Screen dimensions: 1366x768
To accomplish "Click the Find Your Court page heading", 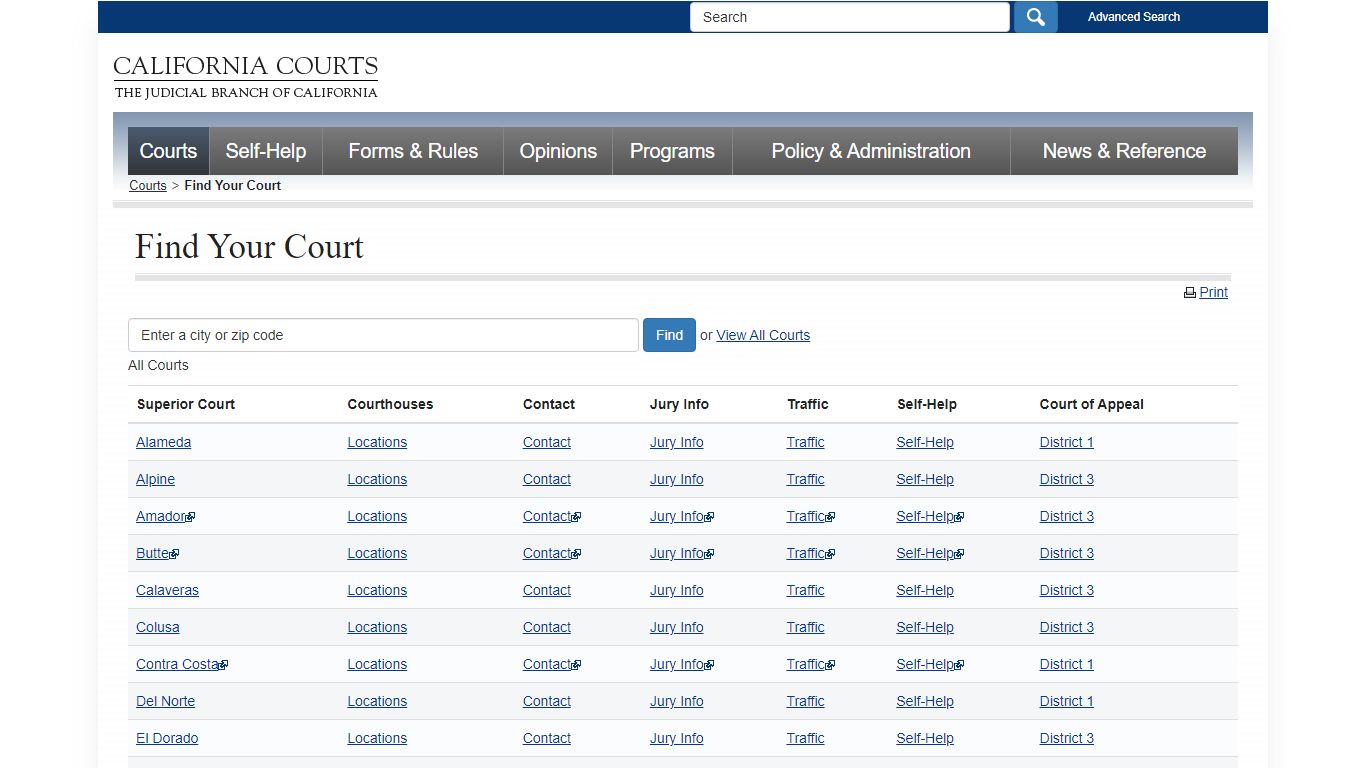I will (249, 247).
